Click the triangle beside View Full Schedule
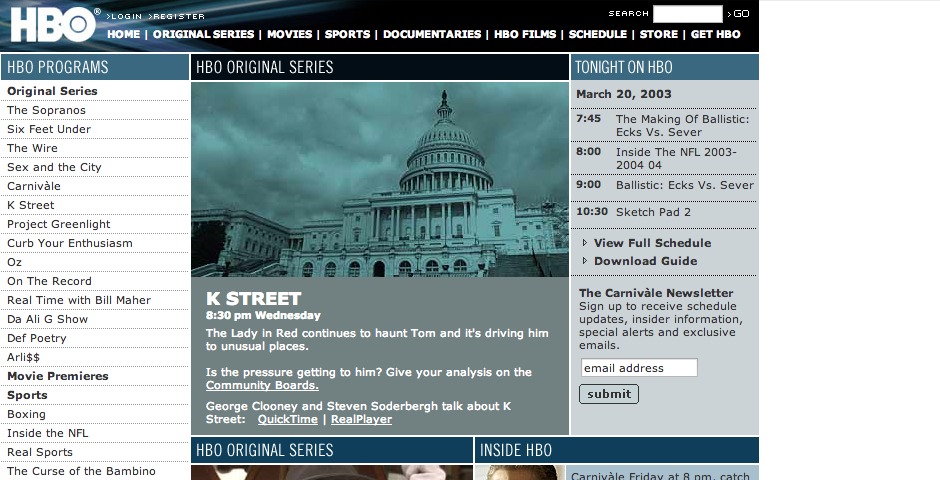 click(x=585, y=243)
